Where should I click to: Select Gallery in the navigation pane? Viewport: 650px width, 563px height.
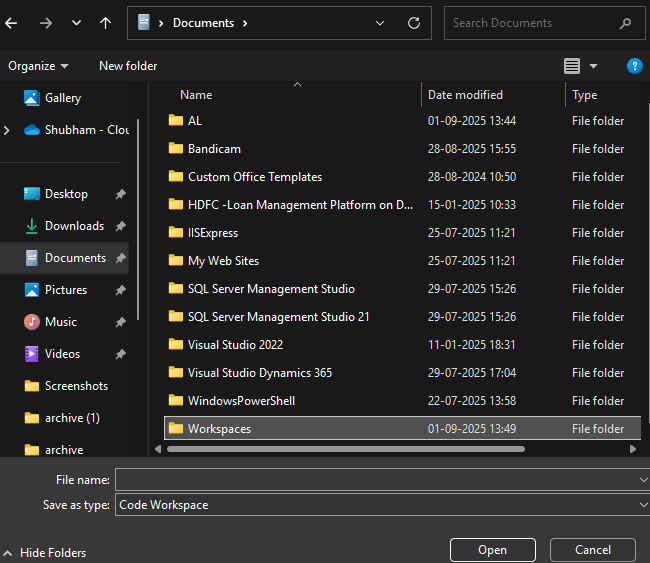click(x=62, y=98)
